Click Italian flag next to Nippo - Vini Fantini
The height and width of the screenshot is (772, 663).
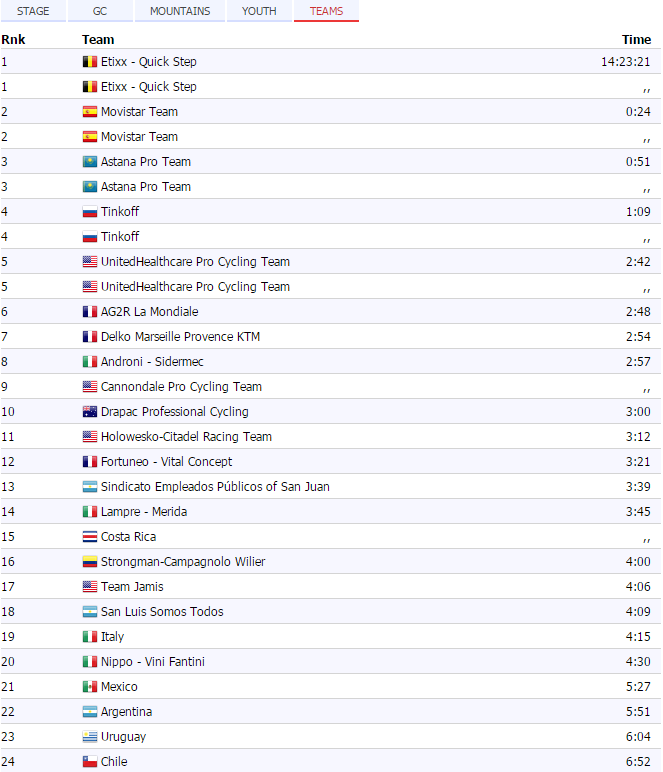pos(90,662)
